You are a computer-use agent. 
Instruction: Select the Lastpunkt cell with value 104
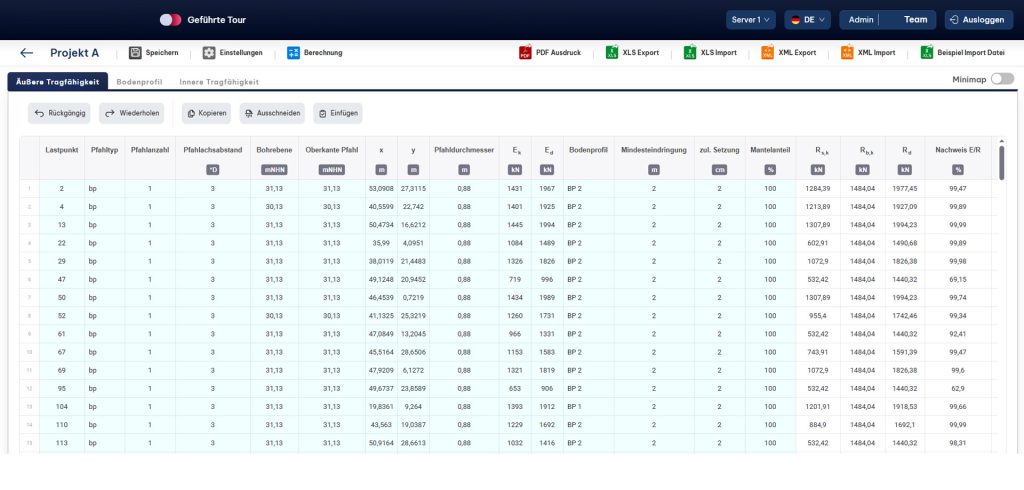pos(61,407)
